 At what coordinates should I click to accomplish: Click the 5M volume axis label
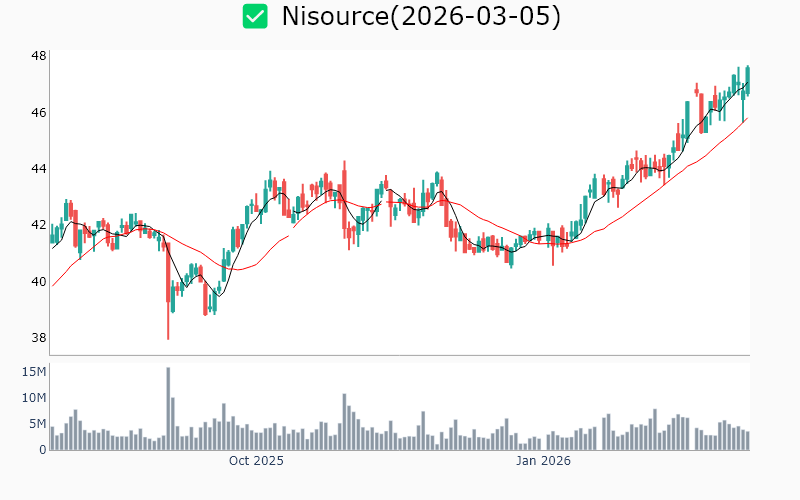38,424
